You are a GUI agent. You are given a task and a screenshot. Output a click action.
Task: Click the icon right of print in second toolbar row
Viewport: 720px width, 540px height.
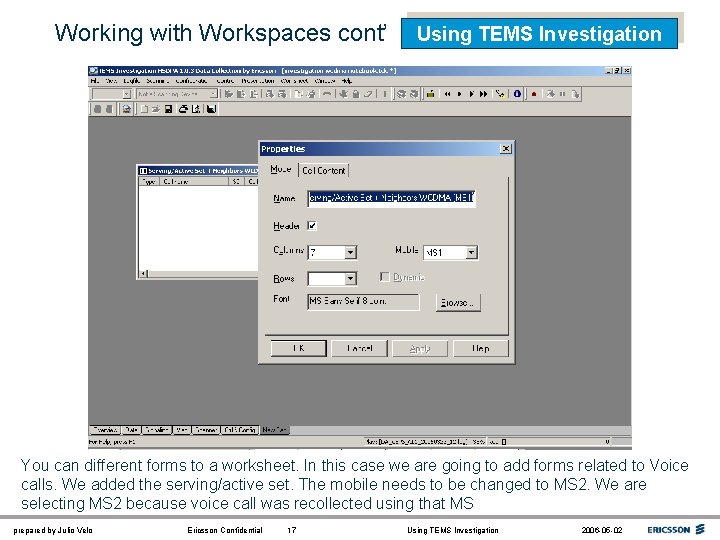coord(196,109)
